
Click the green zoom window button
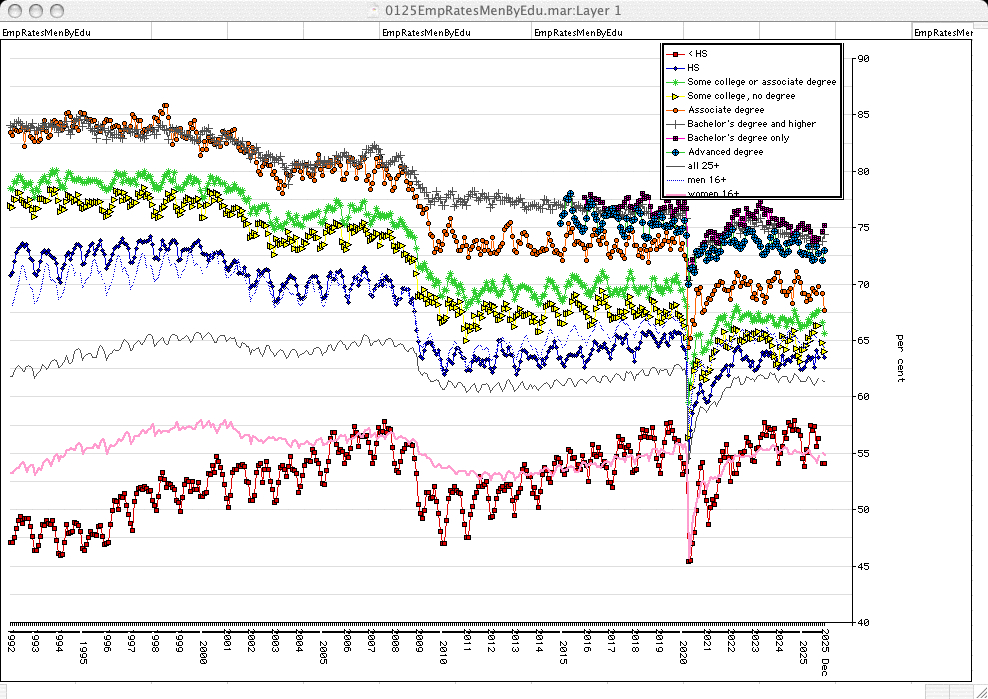click(x=57, y=10)
